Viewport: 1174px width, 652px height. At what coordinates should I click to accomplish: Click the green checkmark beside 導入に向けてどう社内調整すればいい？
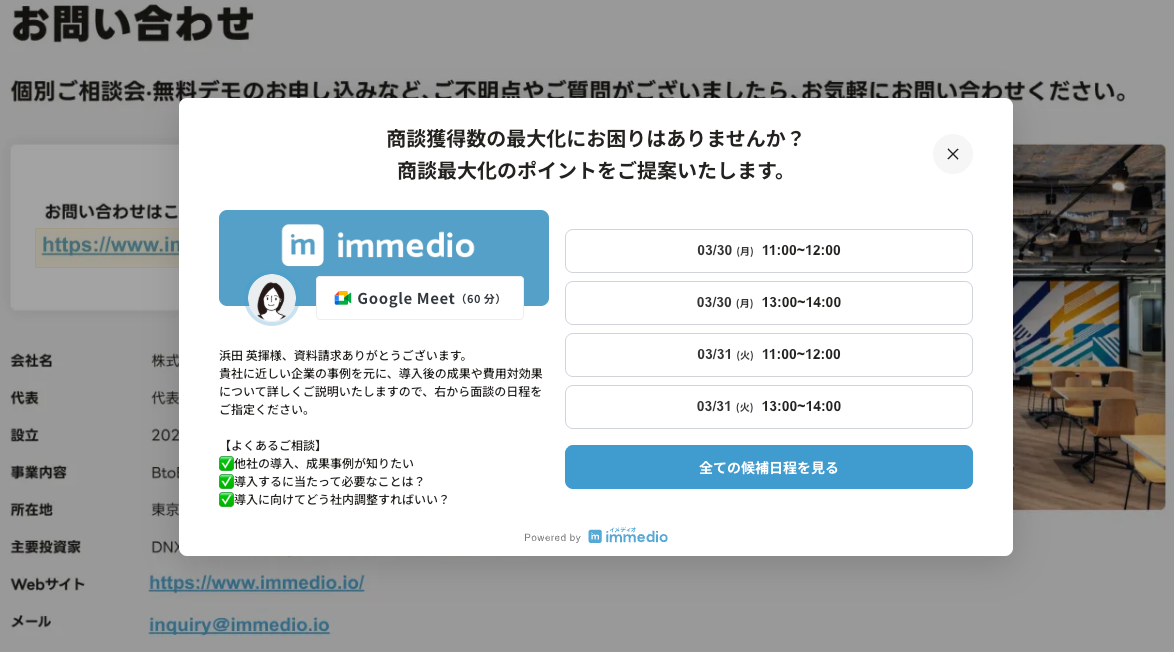(226, 500)
